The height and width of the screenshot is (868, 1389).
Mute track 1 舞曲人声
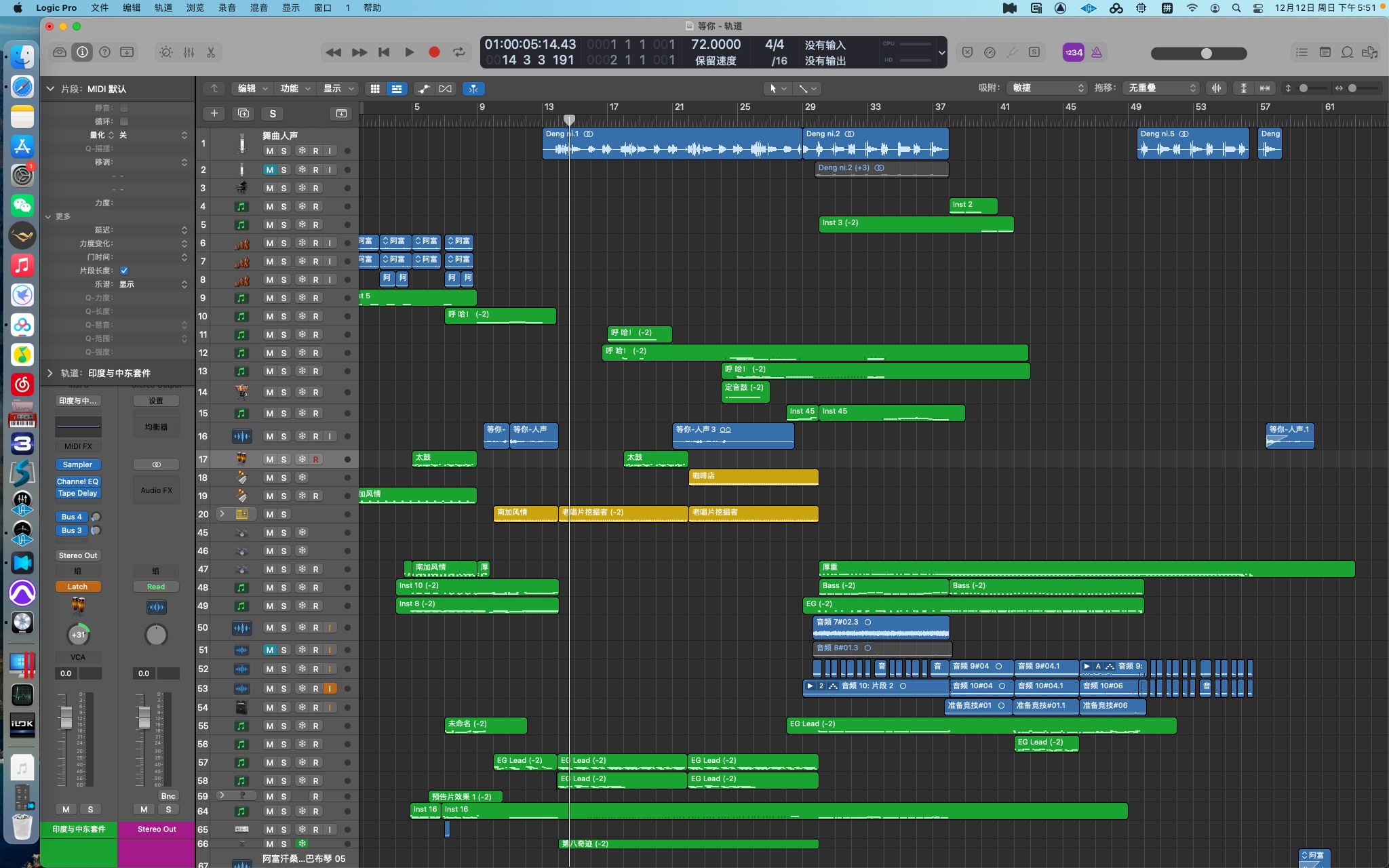[x=269, y=151]
